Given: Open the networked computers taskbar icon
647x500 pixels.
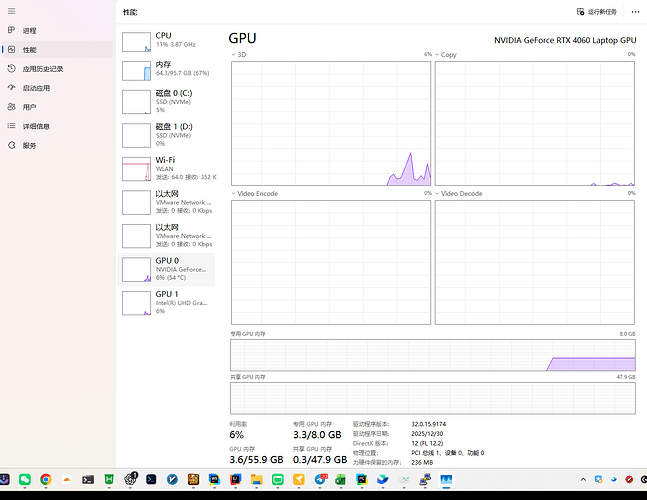Looking at the screenshot, I should click(x=425, y=479).
